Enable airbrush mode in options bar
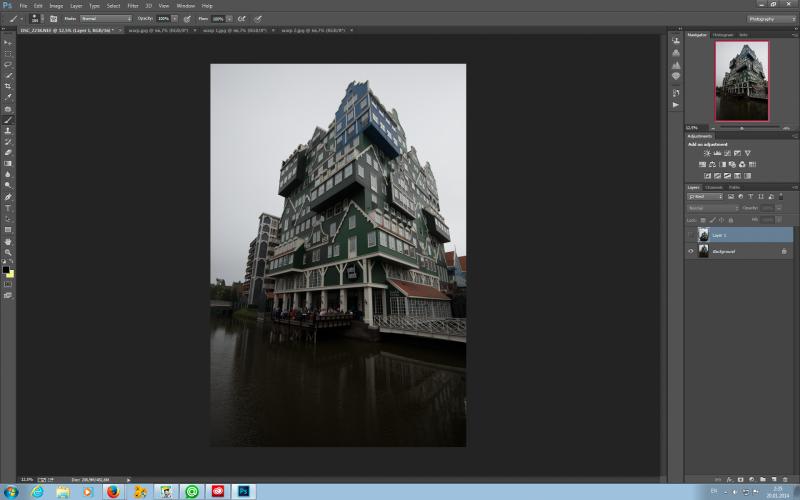 coord(242,19)
